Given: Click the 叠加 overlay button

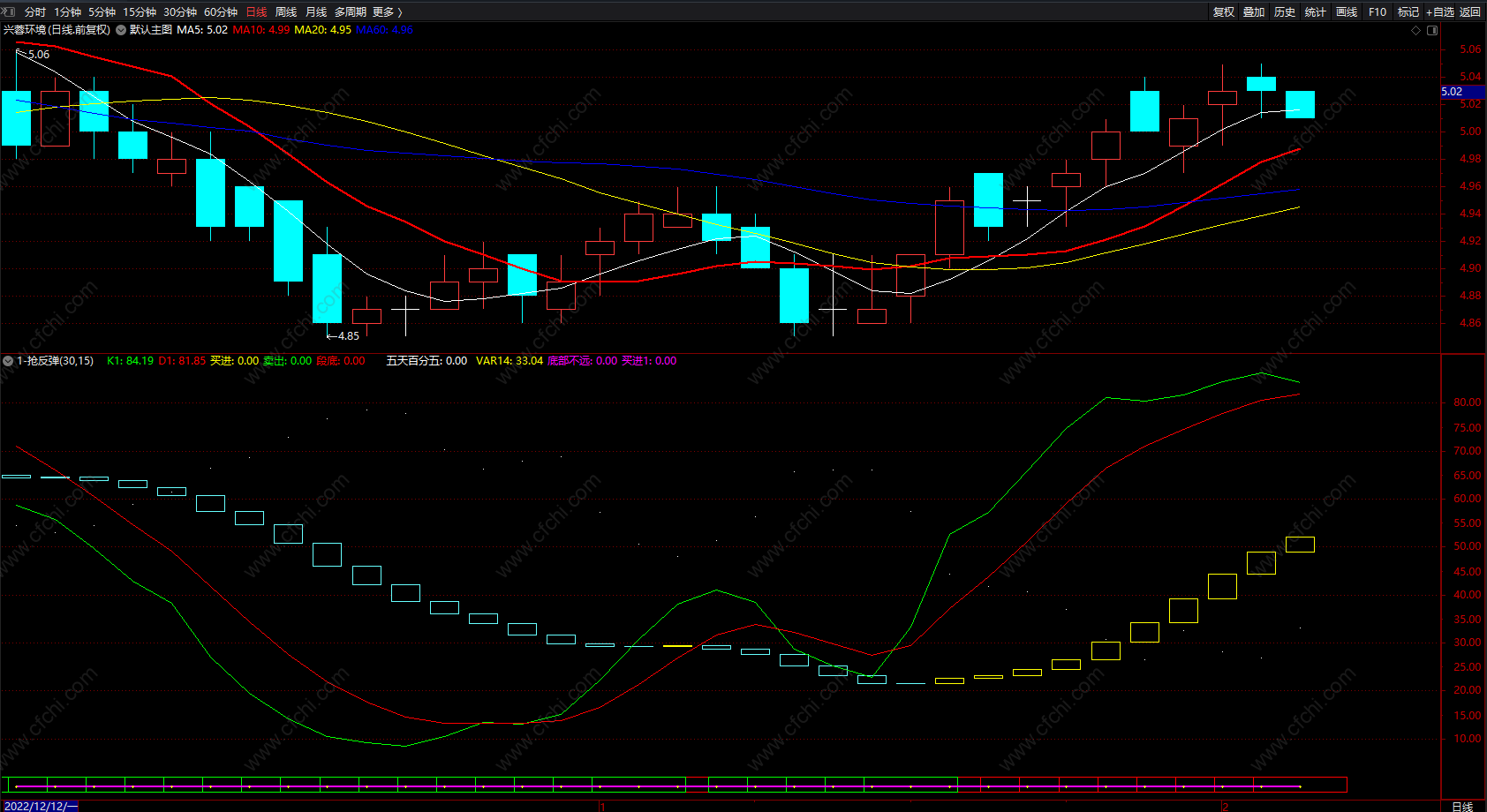Looking at the screenshot, I should pos(1254,11).
